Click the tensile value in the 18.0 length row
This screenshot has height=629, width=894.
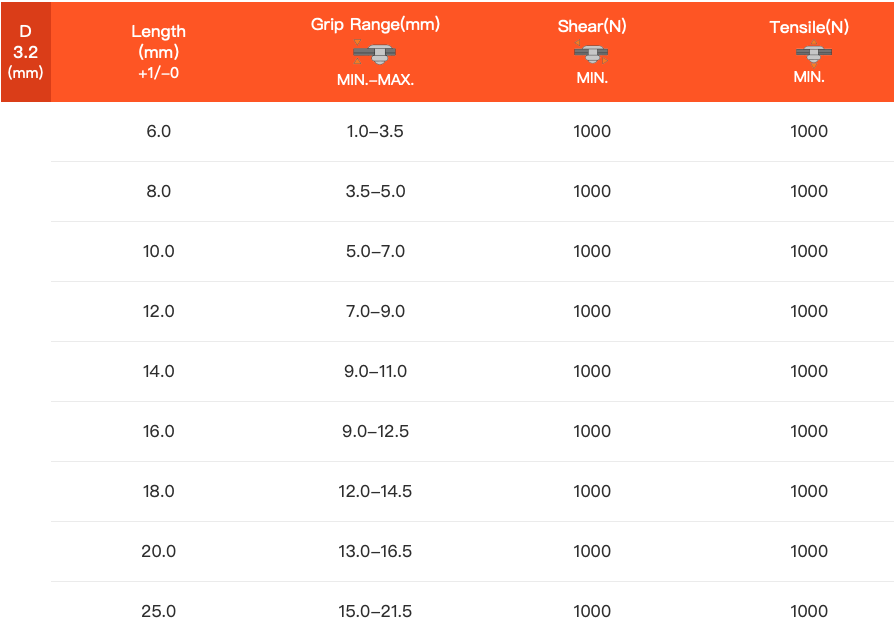tap(809, 491)
